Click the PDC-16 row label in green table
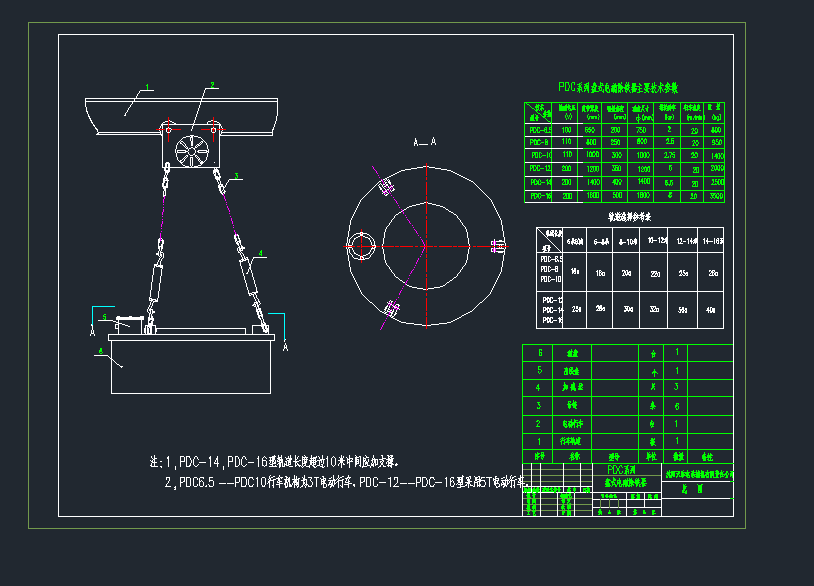The image size is (814, 586). coord(540,196)
